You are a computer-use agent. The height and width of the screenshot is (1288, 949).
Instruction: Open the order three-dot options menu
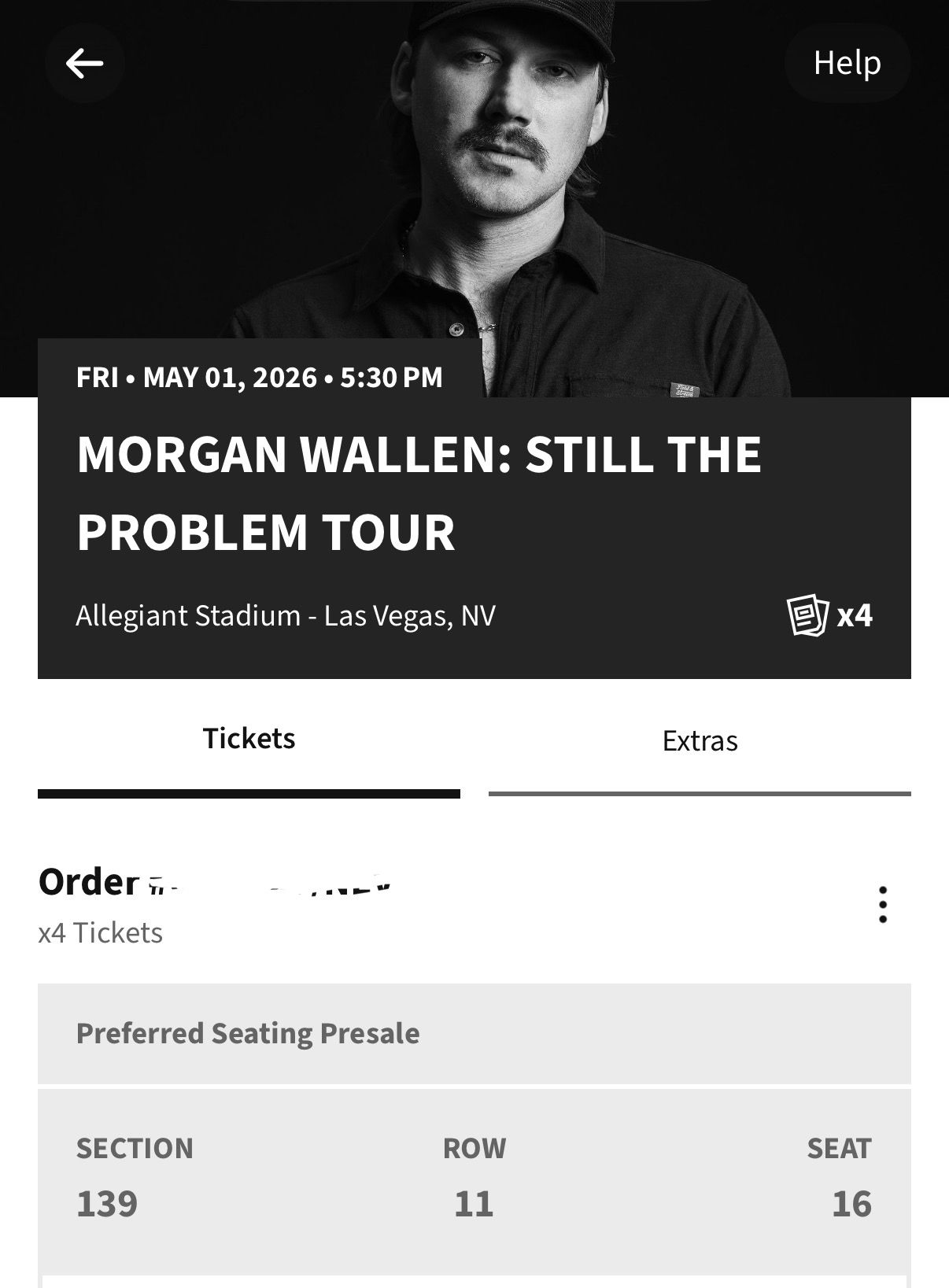click(x=883, y=905)
